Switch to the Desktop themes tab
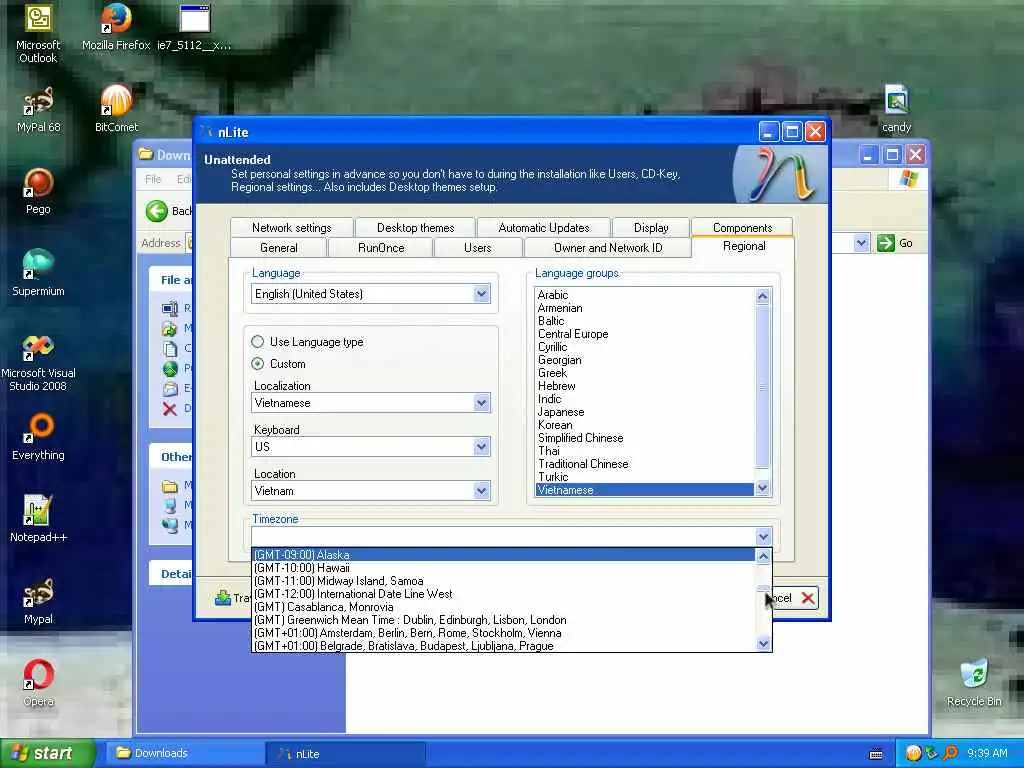 [x=415, y=228]
